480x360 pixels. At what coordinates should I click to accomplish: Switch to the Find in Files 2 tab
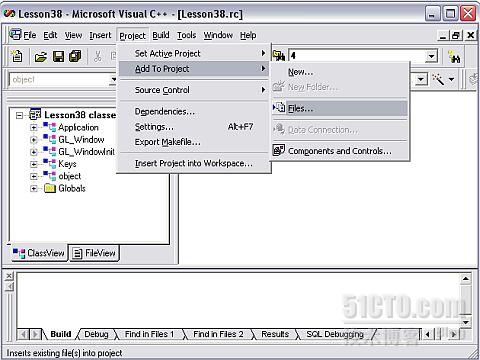pos(218,334)
